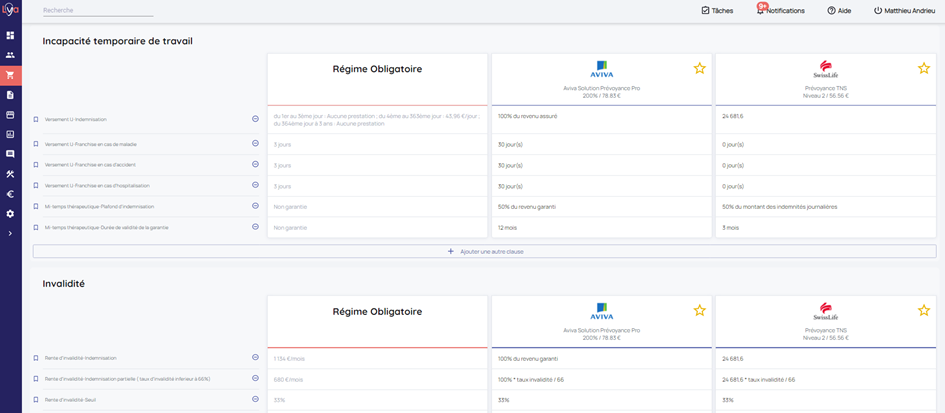Open the tools (wrench) icon in sidebar
The height and width of the screenshot is (413, 945).
click(x=10, y=174)
